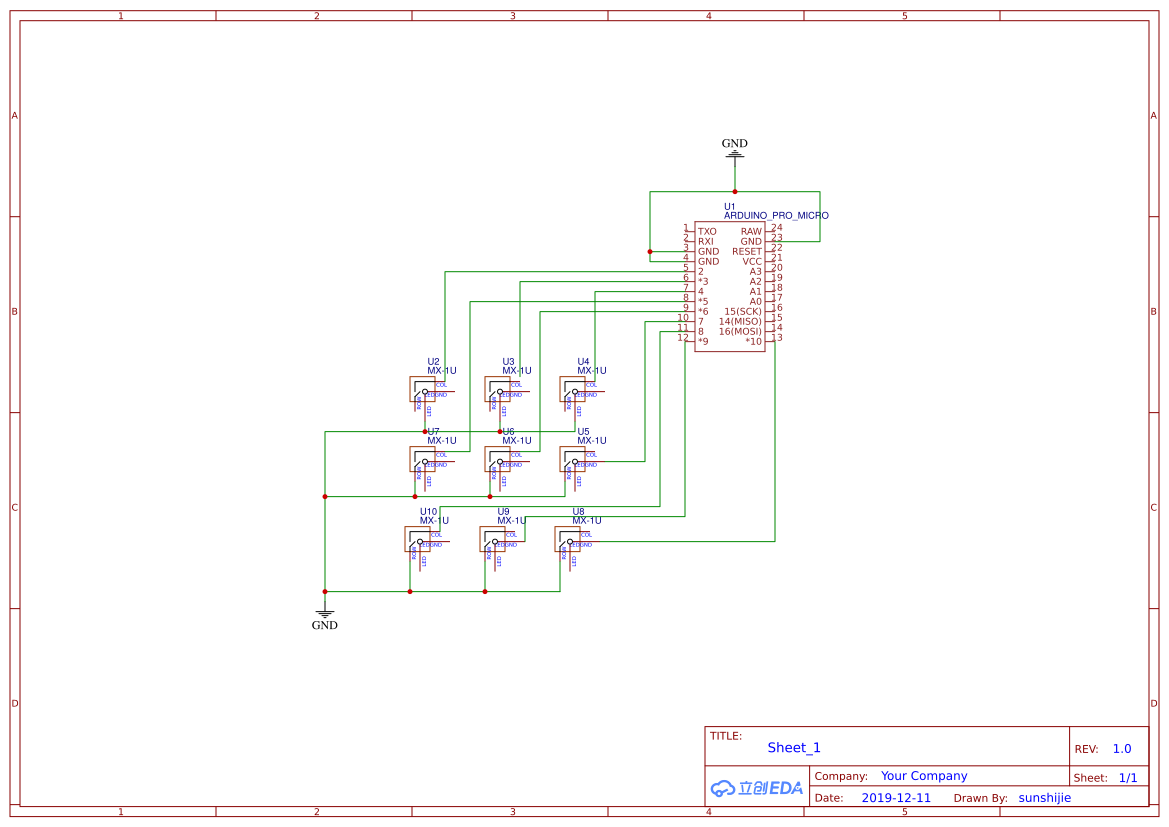Viewport: 1169px width, 827px height.
Task: Select the ARDUINO_PRO_MICRO part name label
Action: coord(776,216)
